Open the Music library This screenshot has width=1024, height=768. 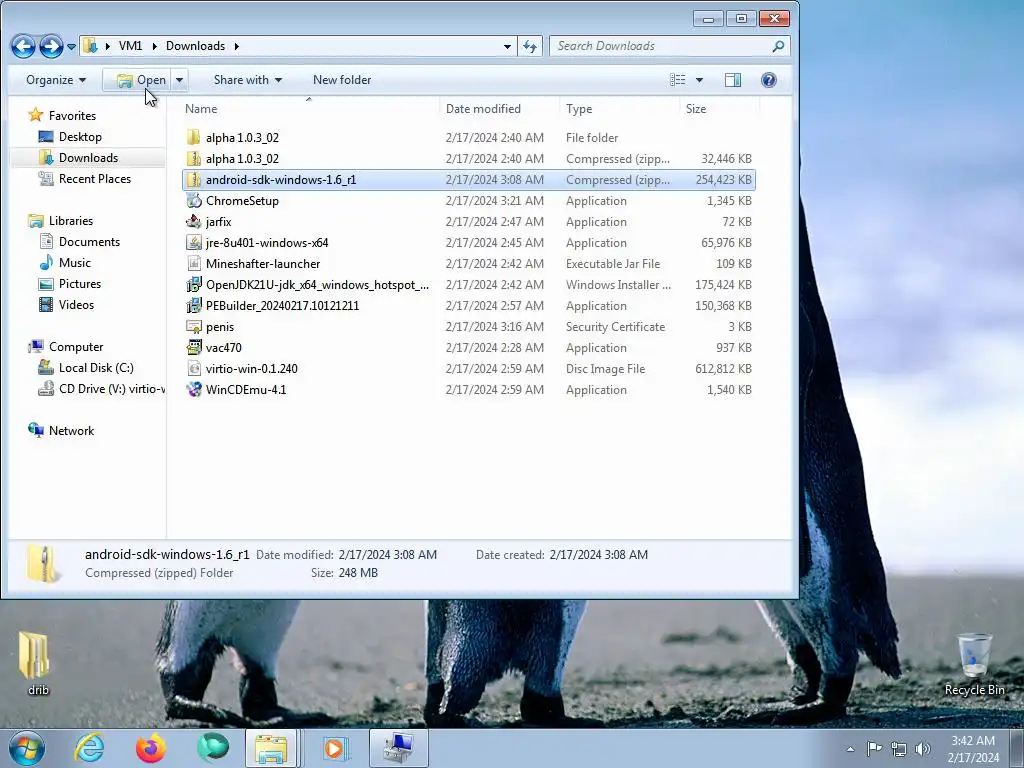[x=74, y=263]
